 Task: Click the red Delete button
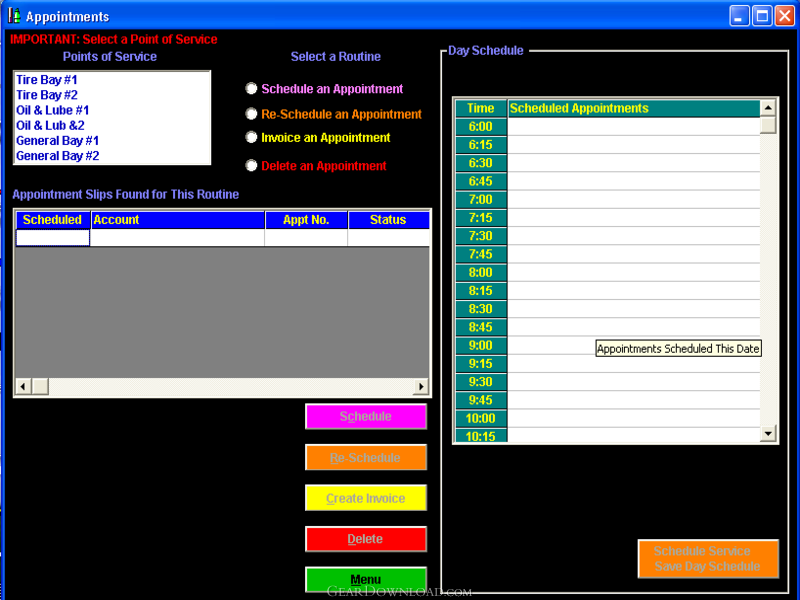click(x=366, y=539)
